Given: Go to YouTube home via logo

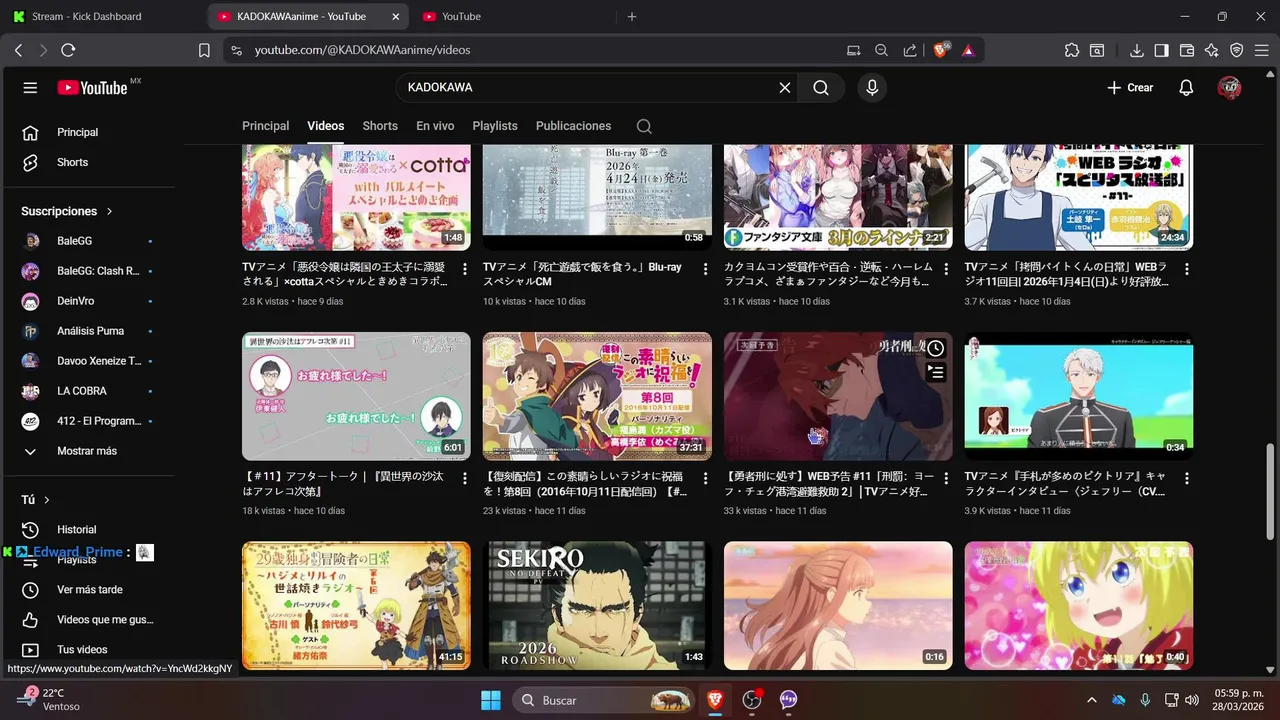Looking at the screenshot, I should (92, 88).
